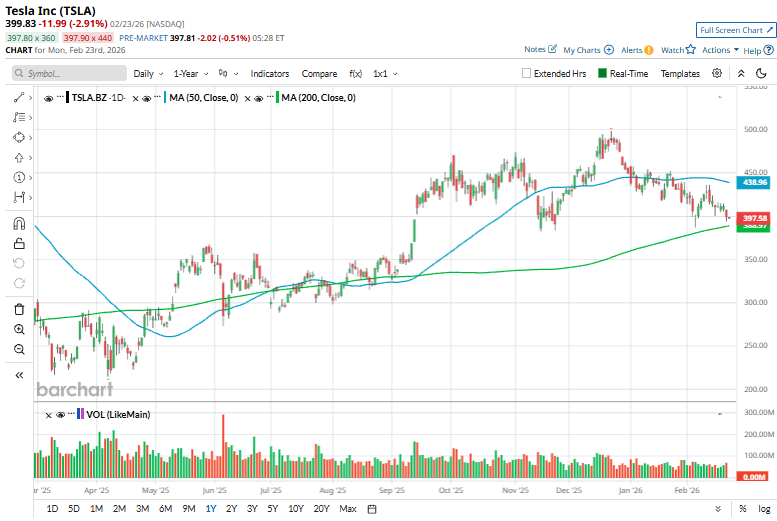Toggle the Real-Time checkbox
777x521 pixels.
(x=602, y=74)
